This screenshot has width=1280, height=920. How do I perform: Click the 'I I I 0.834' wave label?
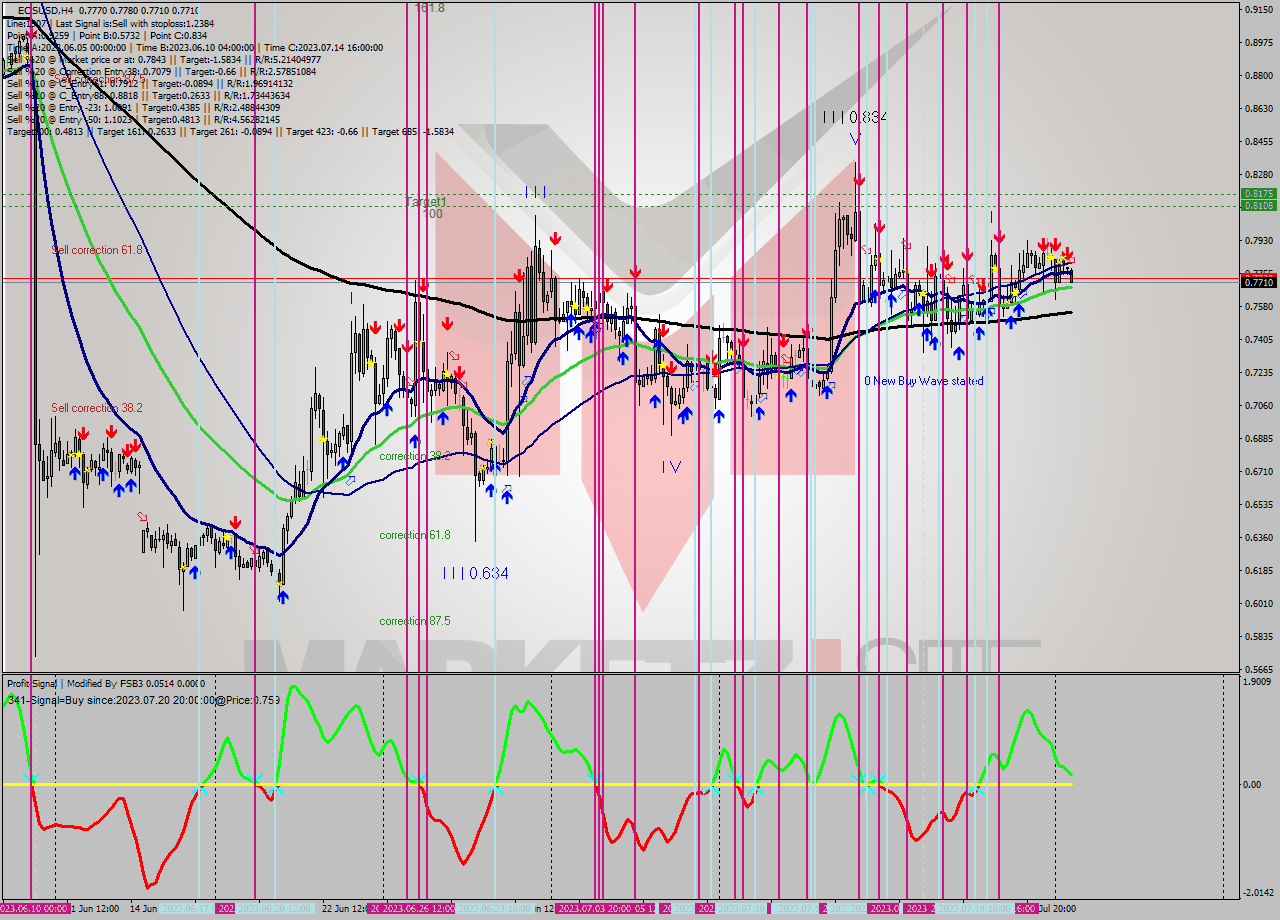coord(855,117)
